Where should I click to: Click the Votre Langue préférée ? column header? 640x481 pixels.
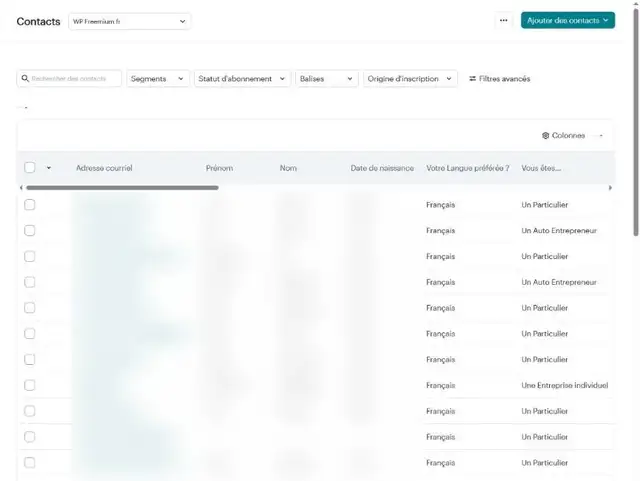[x=468, y=168]
